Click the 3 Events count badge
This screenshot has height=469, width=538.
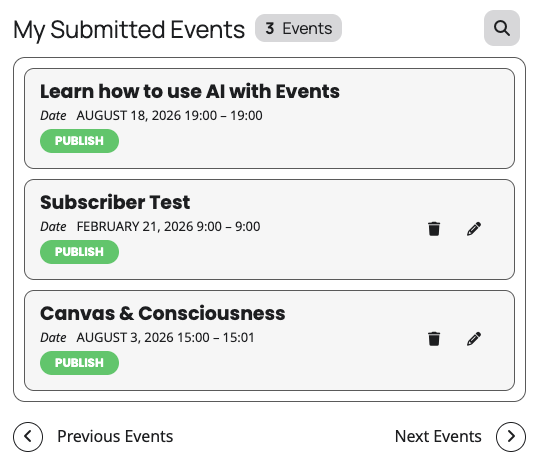(298, 28)
